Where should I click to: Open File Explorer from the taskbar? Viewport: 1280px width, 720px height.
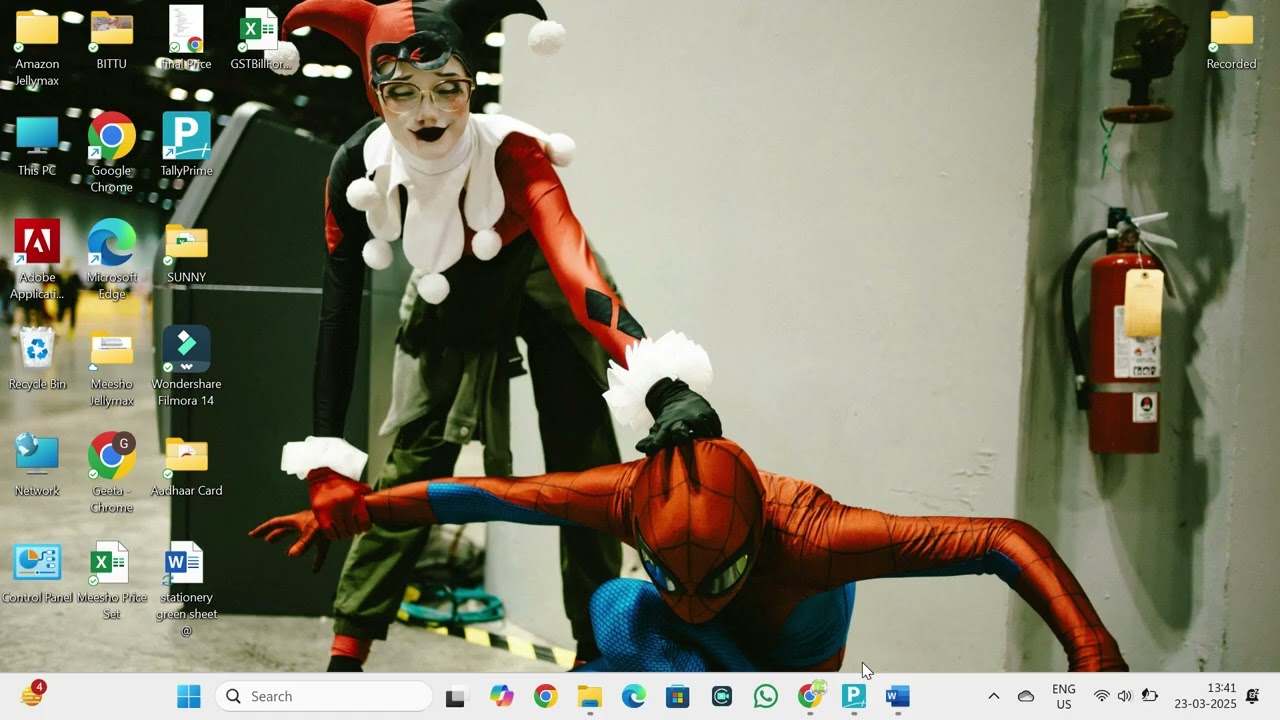(590, 696)
